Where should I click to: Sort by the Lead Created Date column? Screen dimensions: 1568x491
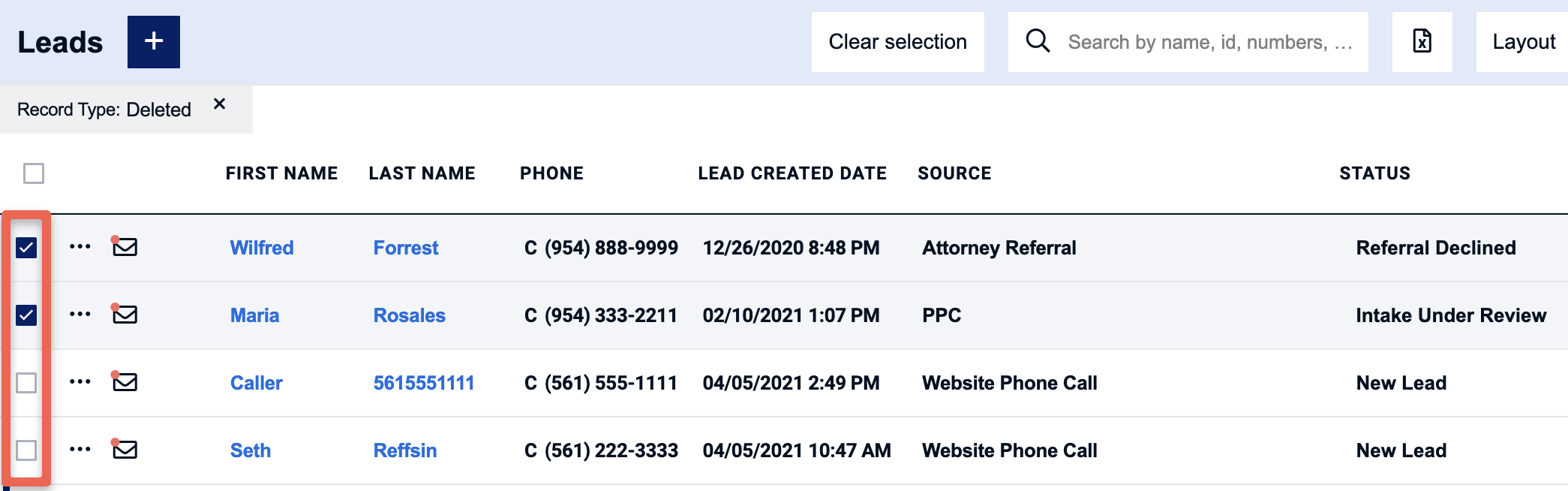(792, 173)
